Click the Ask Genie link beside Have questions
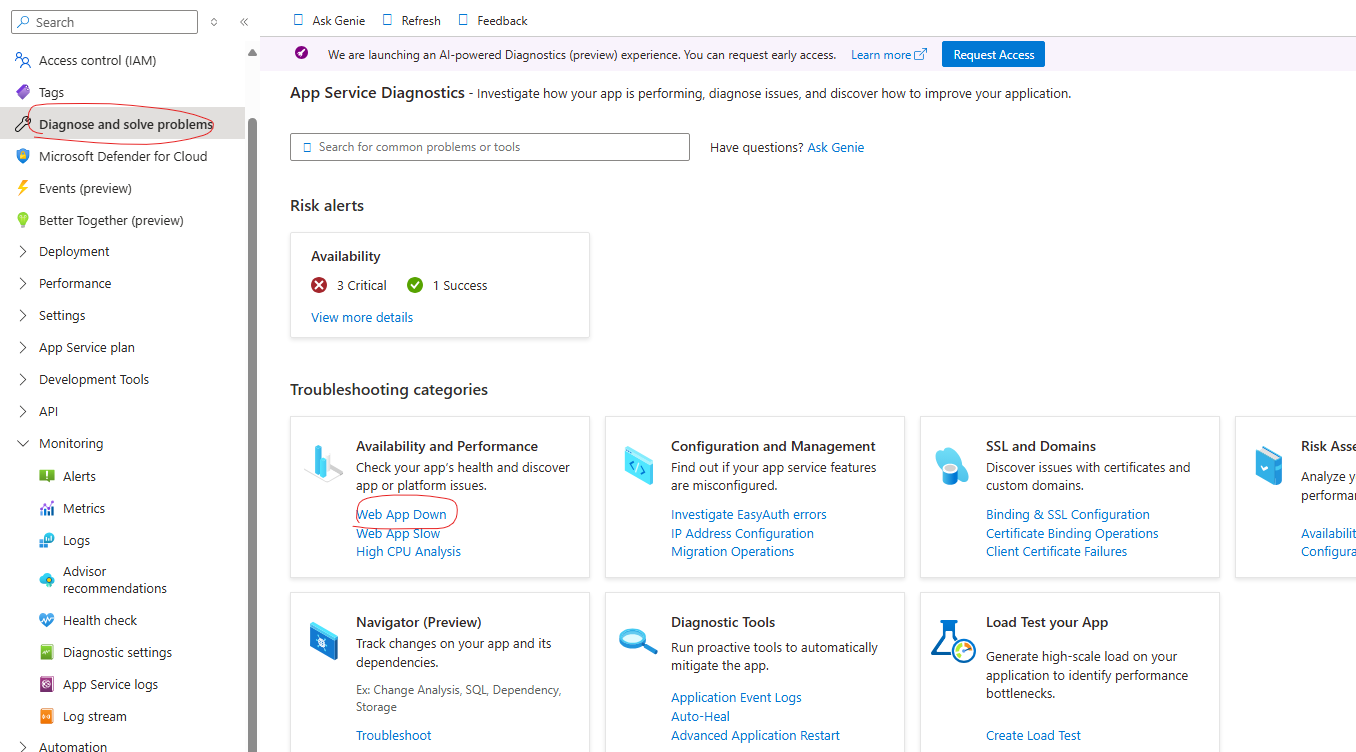This screenshot has width=1356, height=752. pyautogui.click(x=836, y=147)
